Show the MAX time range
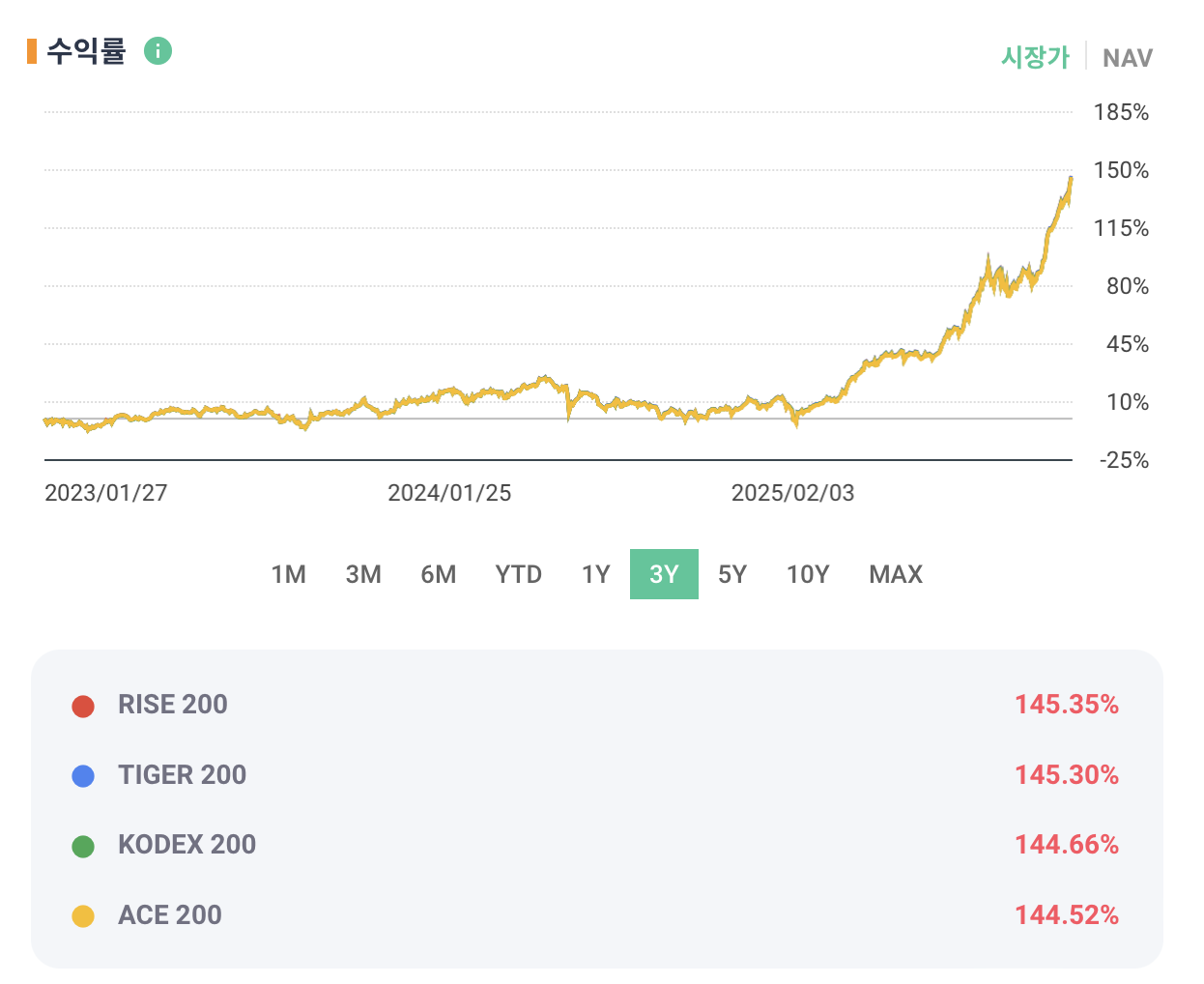 pyautogui.click(x=896, y=574)
